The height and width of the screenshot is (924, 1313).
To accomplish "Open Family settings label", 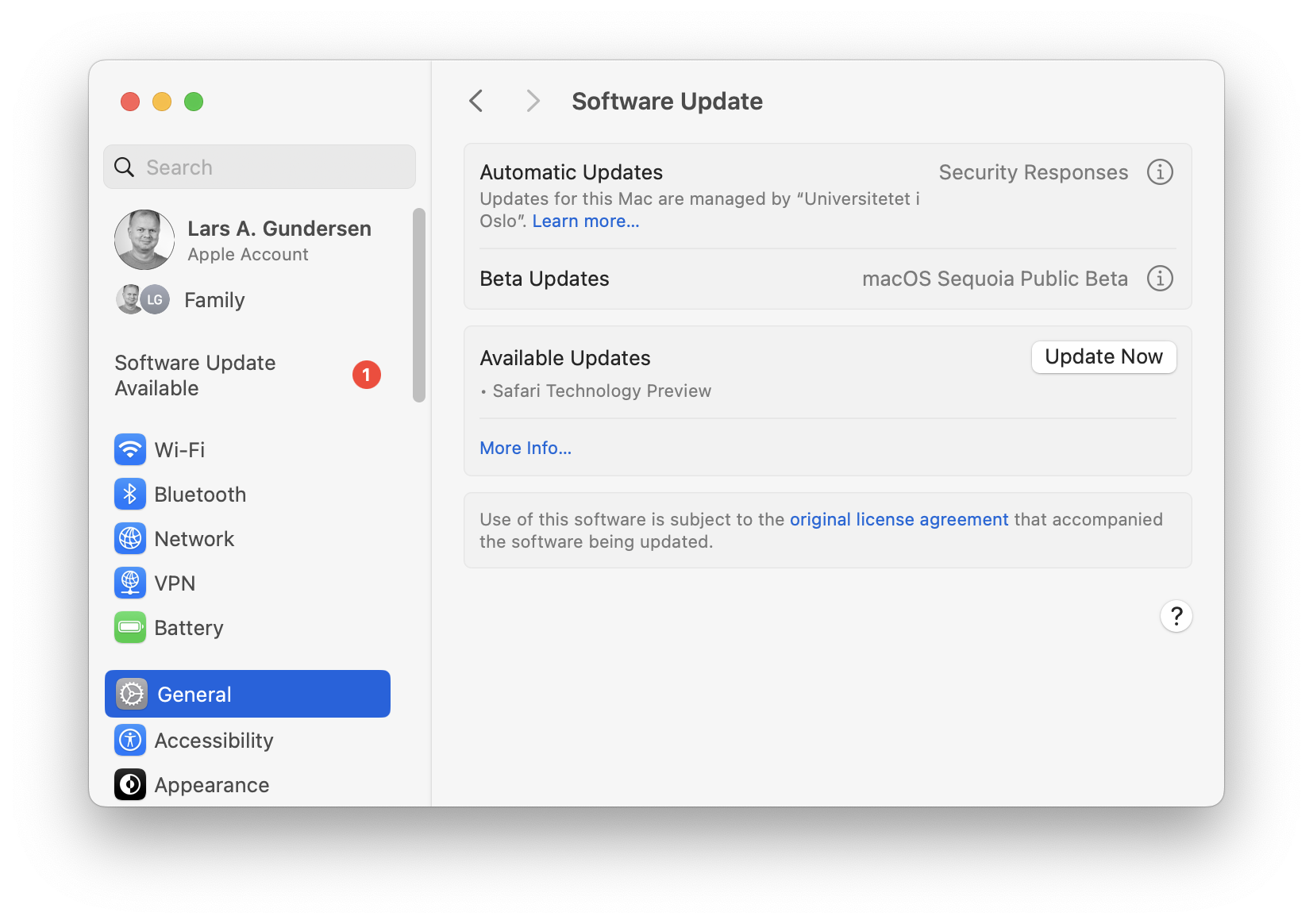I will click(x=214, y=300).
